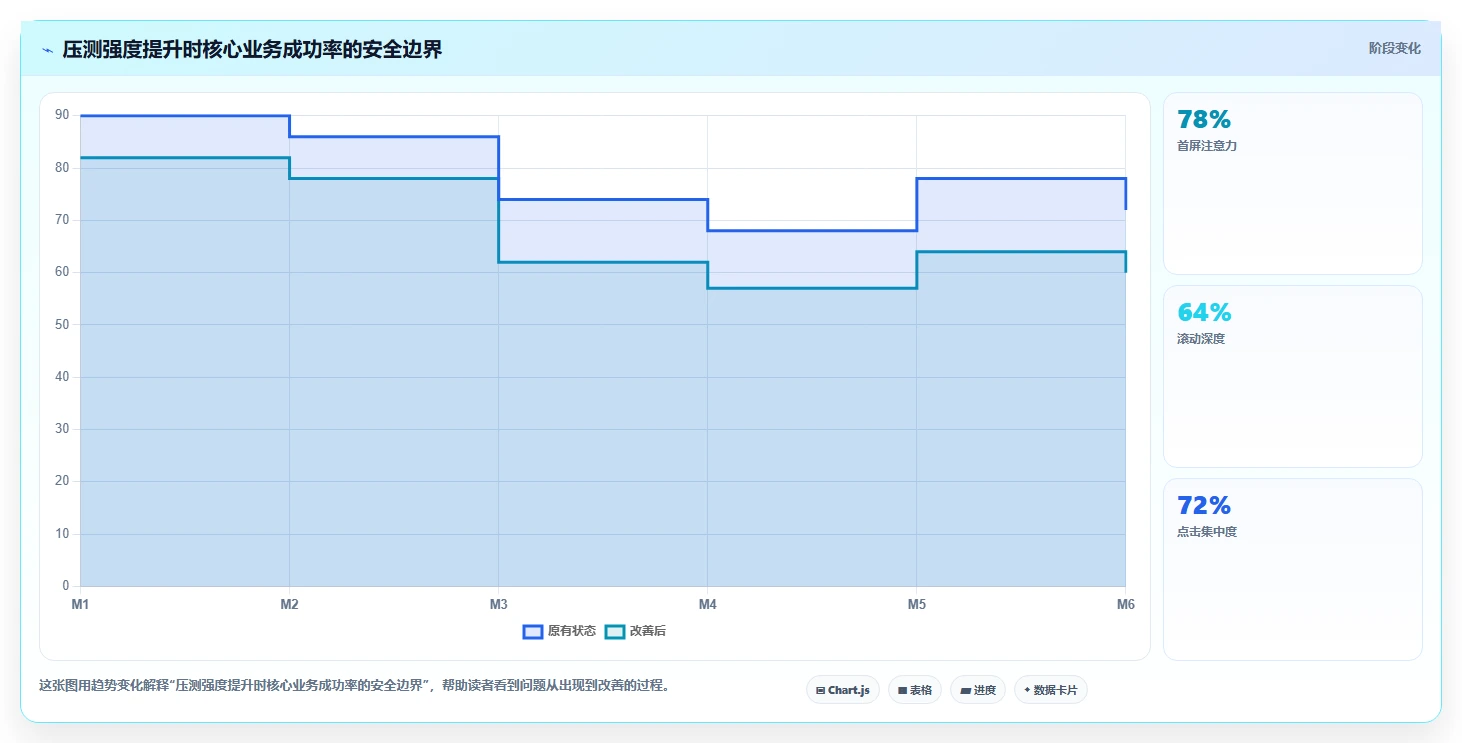Click the footer description starting 这张图用趋势变化解释

[x=354, y=686]
